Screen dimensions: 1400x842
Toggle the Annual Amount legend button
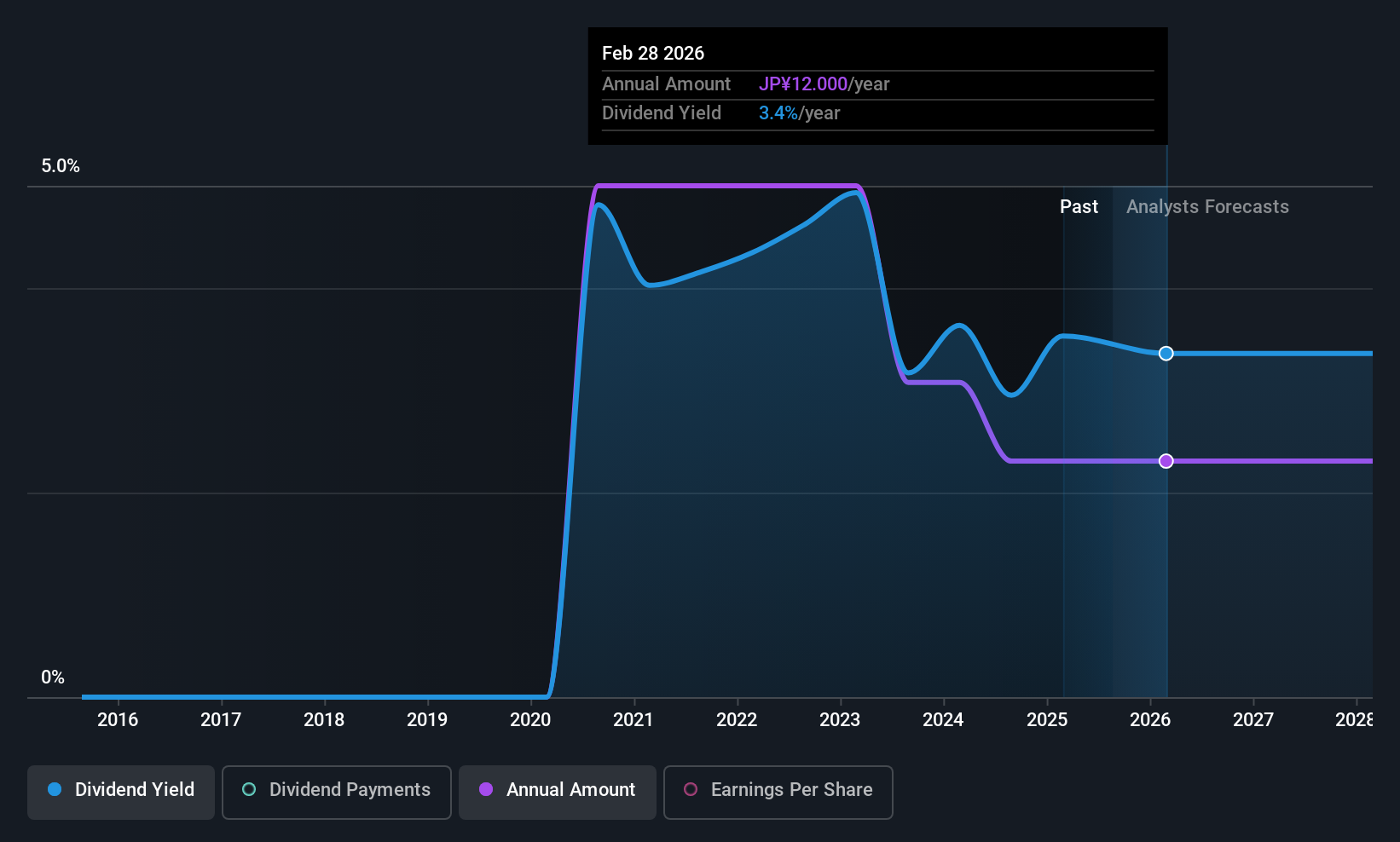[x=558, y=792]
